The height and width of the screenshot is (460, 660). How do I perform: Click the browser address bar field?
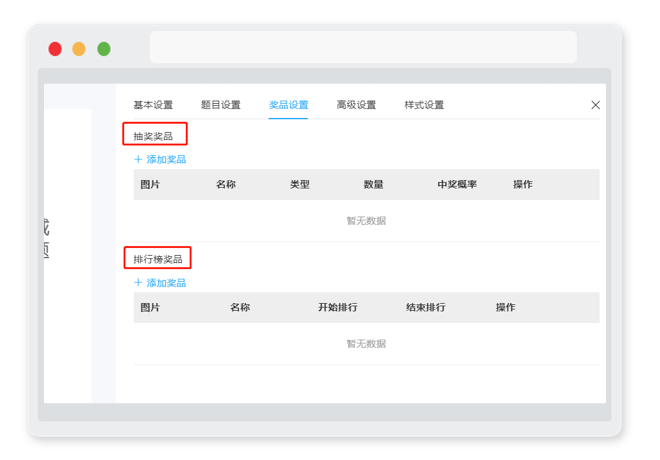click(363, 47)
